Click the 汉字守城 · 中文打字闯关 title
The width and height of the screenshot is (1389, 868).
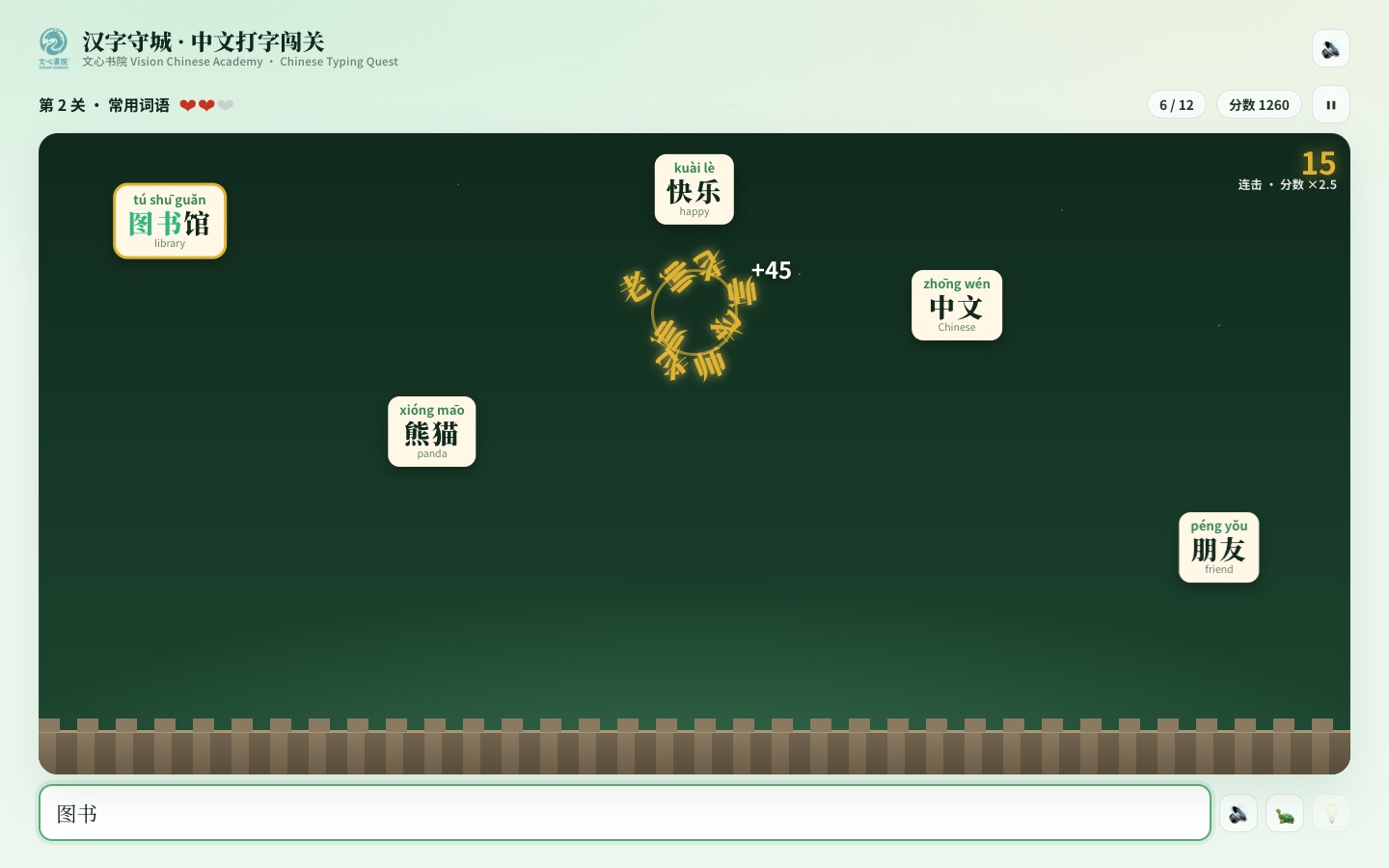pos(204,41)
